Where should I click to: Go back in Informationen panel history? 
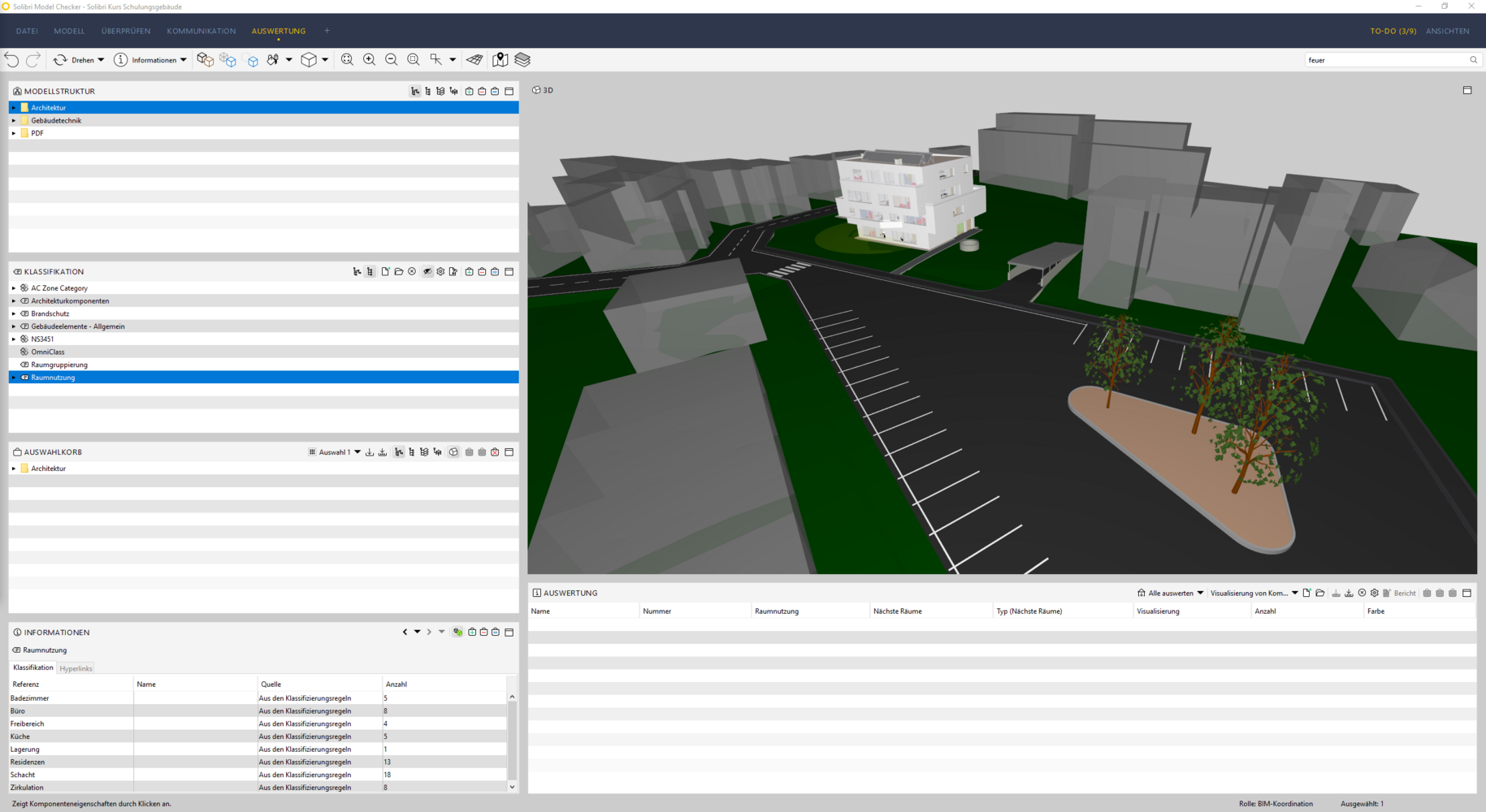[405, 633]
